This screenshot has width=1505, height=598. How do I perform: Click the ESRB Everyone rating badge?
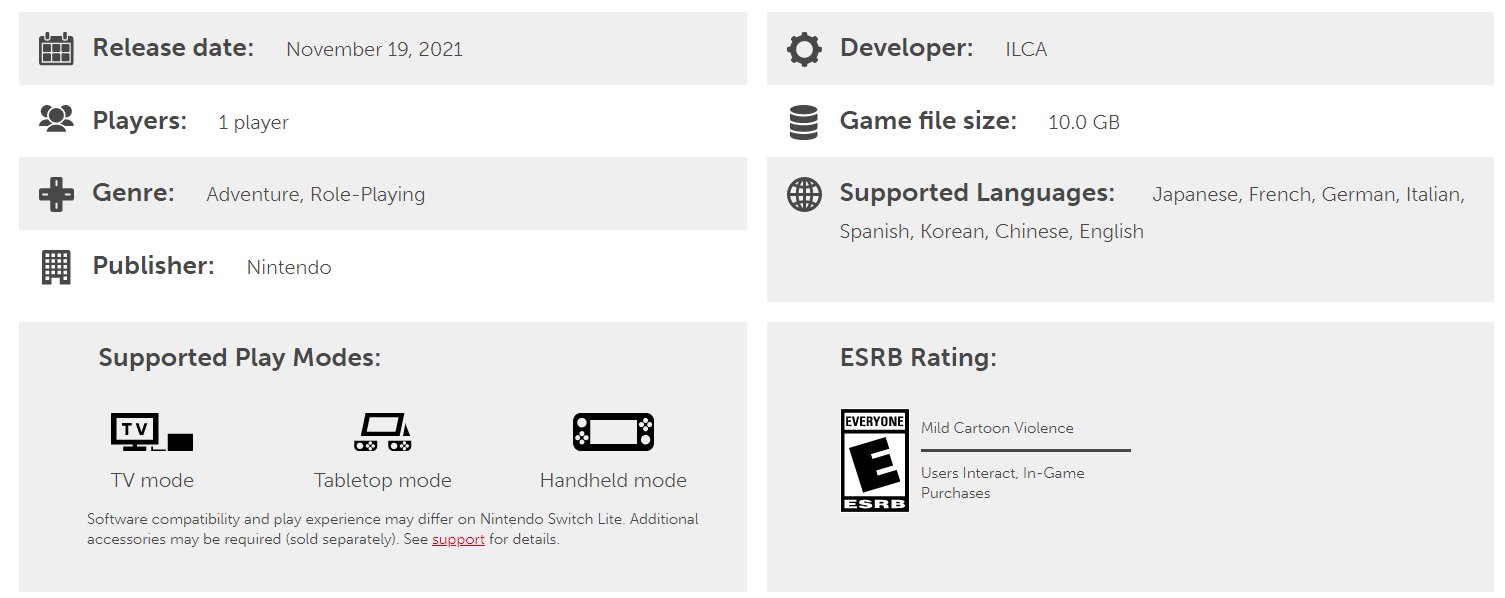[875, 460]
